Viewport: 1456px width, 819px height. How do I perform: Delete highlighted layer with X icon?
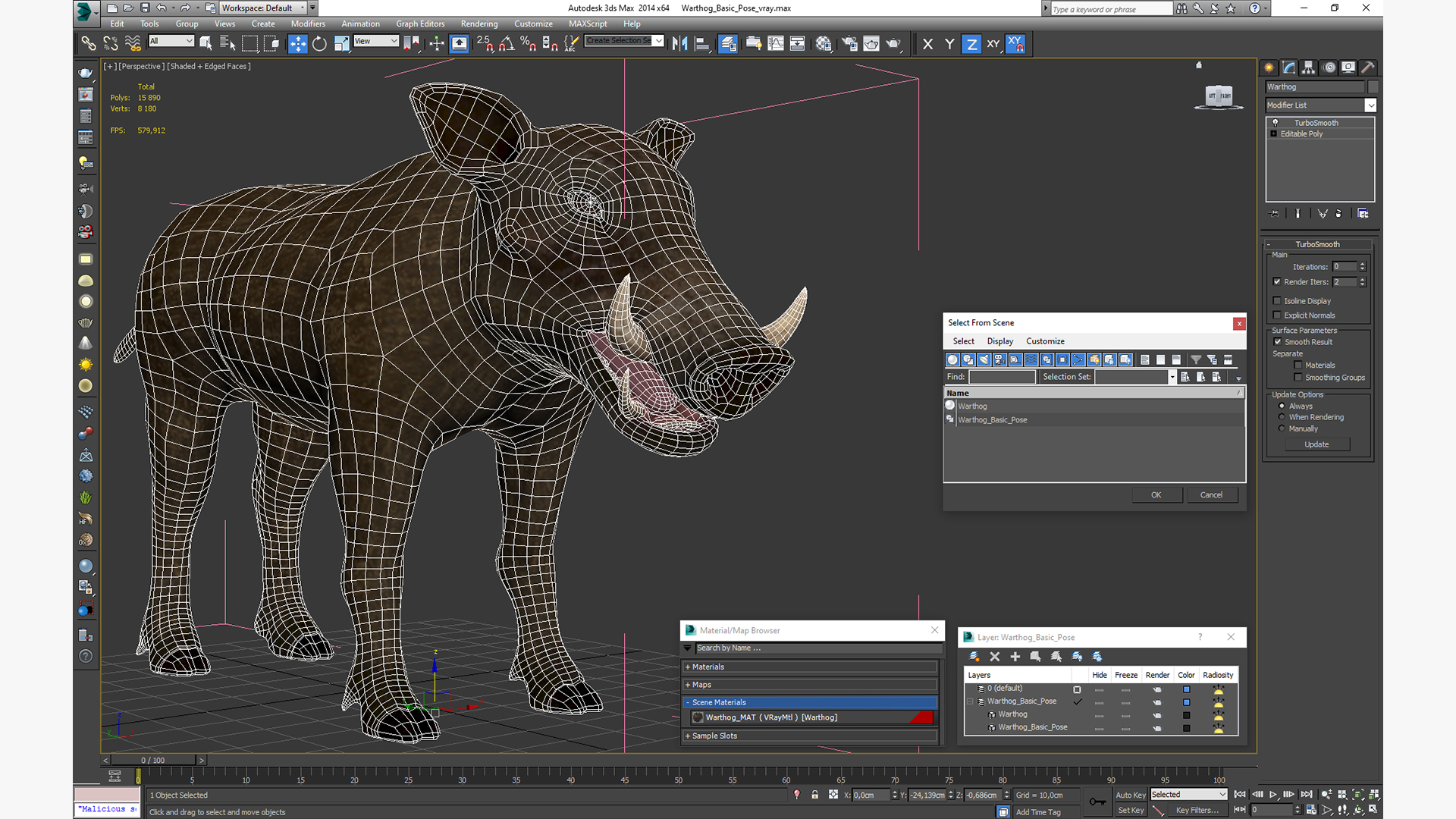click(x=995, y=657)
